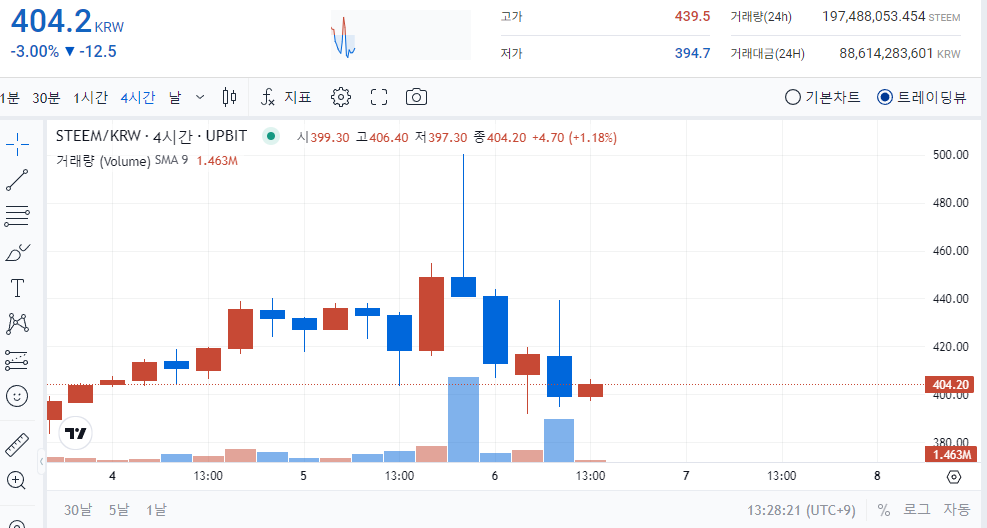Click the tallest blue volume bar
Image resolution: width=987 pixels, height=528 pixels.
pyautogui.click(x=463, y=420)
